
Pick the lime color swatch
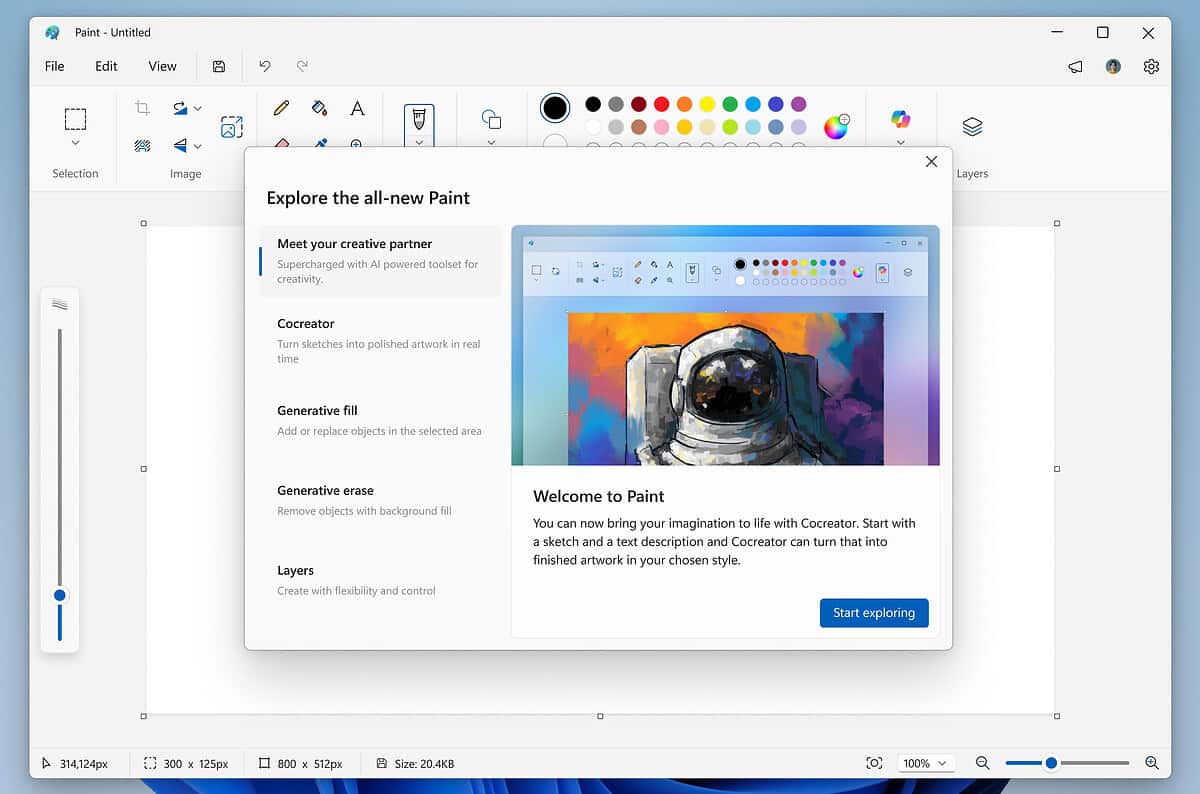730,127
